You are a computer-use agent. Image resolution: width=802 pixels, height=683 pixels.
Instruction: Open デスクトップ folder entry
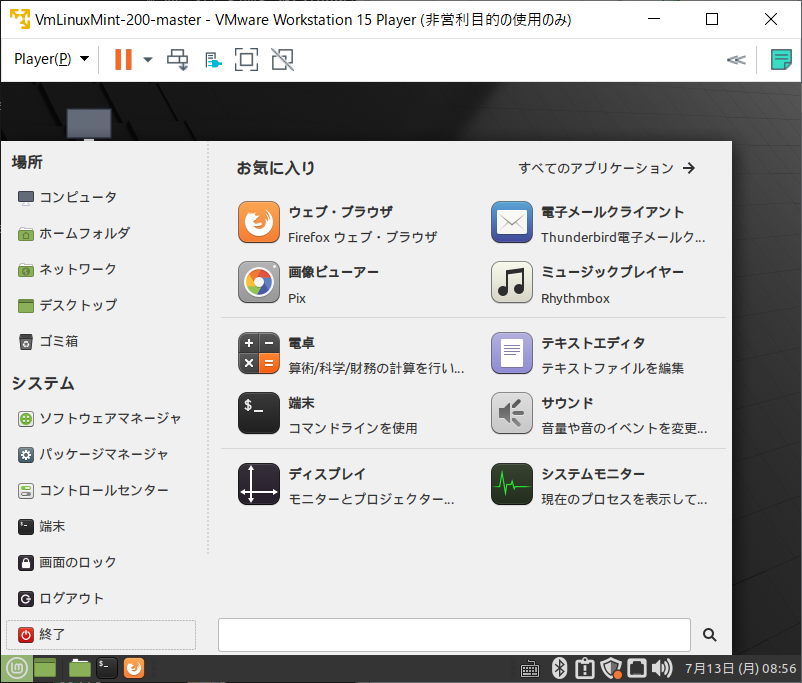(x=68, y=305)
